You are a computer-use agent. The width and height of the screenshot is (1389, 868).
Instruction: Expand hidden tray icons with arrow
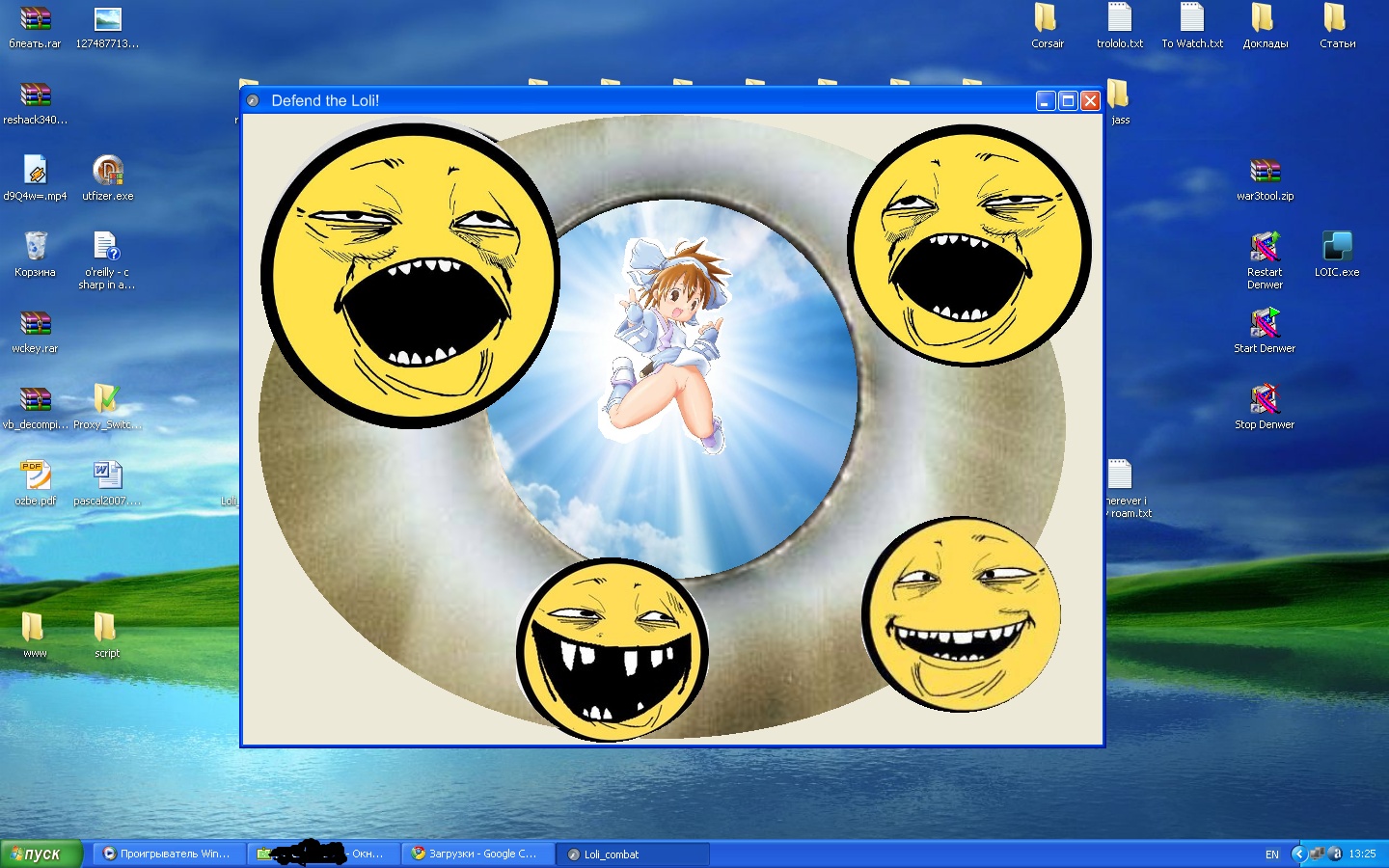pyautogui.click(x=1298, y=854)
